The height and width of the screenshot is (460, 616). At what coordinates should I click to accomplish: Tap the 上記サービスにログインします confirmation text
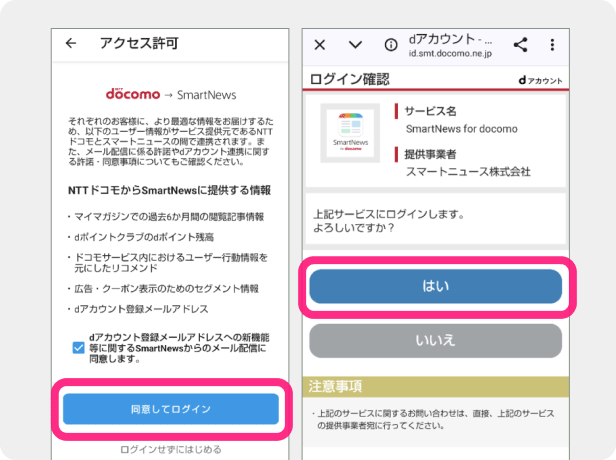(x=389, y=221)
